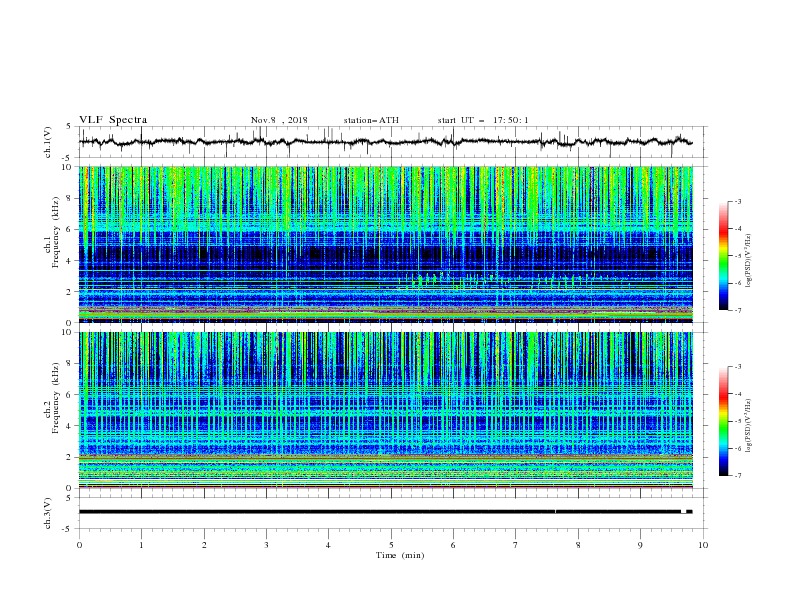Click the "5" tick on the Time axis

click(x=391, y=545)
